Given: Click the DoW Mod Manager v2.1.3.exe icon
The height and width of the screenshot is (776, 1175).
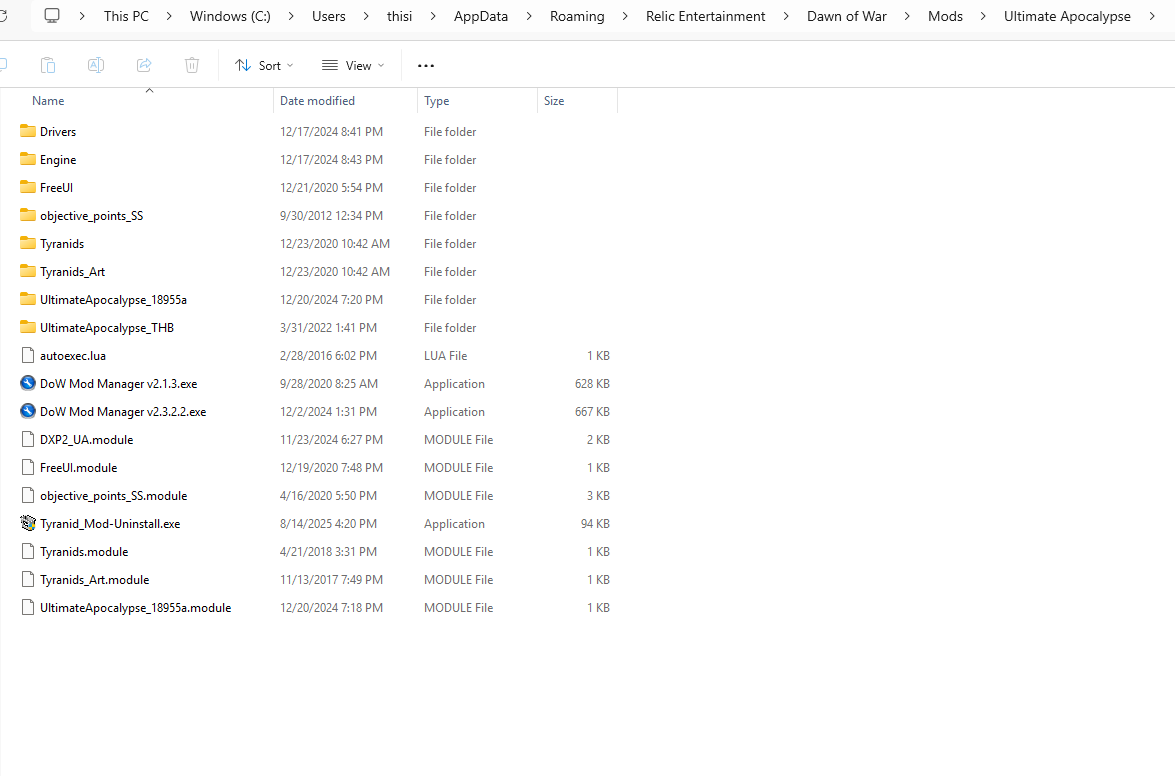Looking at the screenshot, I should click(28, 383).
